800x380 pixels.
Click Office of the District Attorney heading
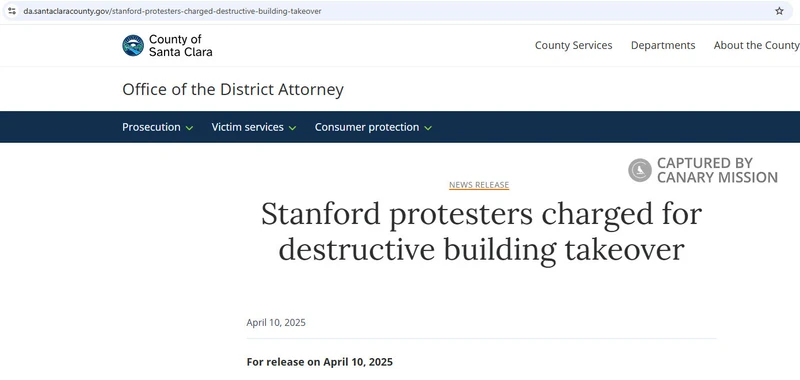(233, 90)
